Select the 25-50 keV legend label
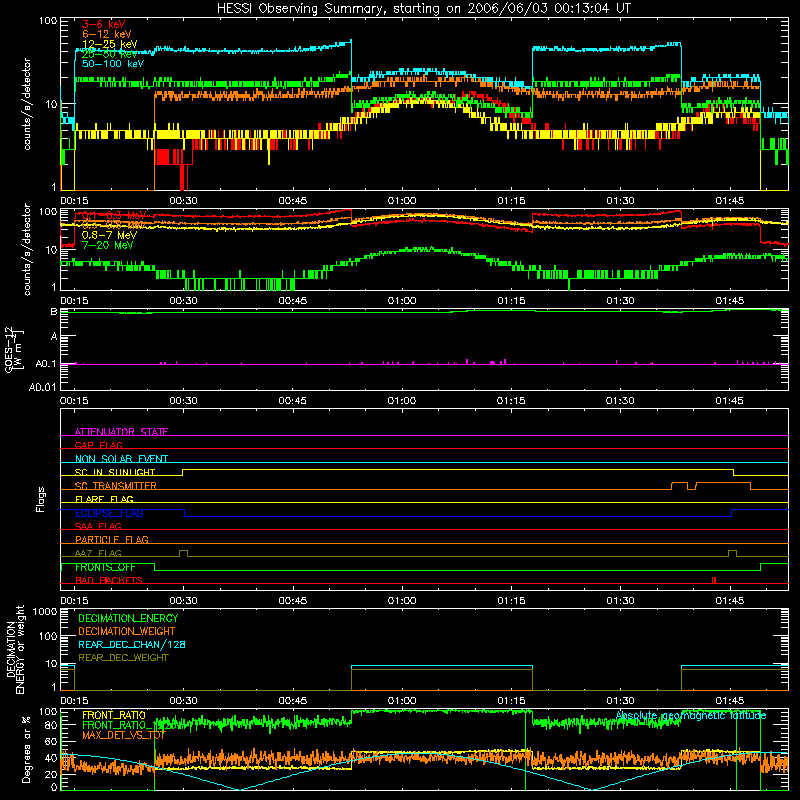This screenshot has height=800, width=800. [110, 54]
